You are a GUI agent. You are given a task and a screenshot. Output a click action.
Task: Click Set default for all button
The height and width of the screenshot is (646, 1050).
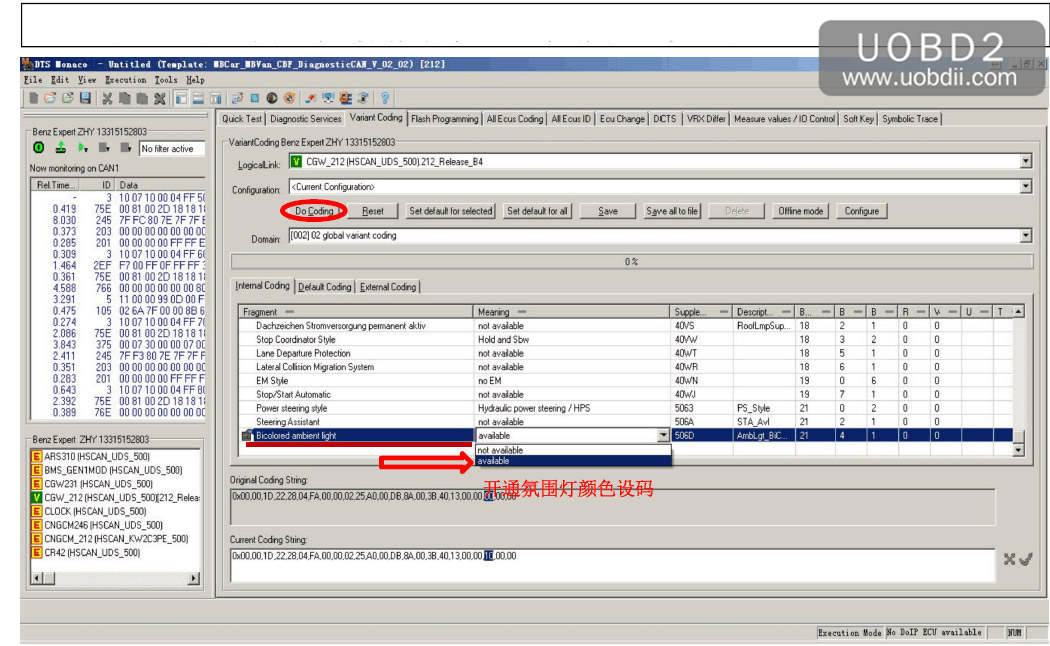[x=537, y=211]
